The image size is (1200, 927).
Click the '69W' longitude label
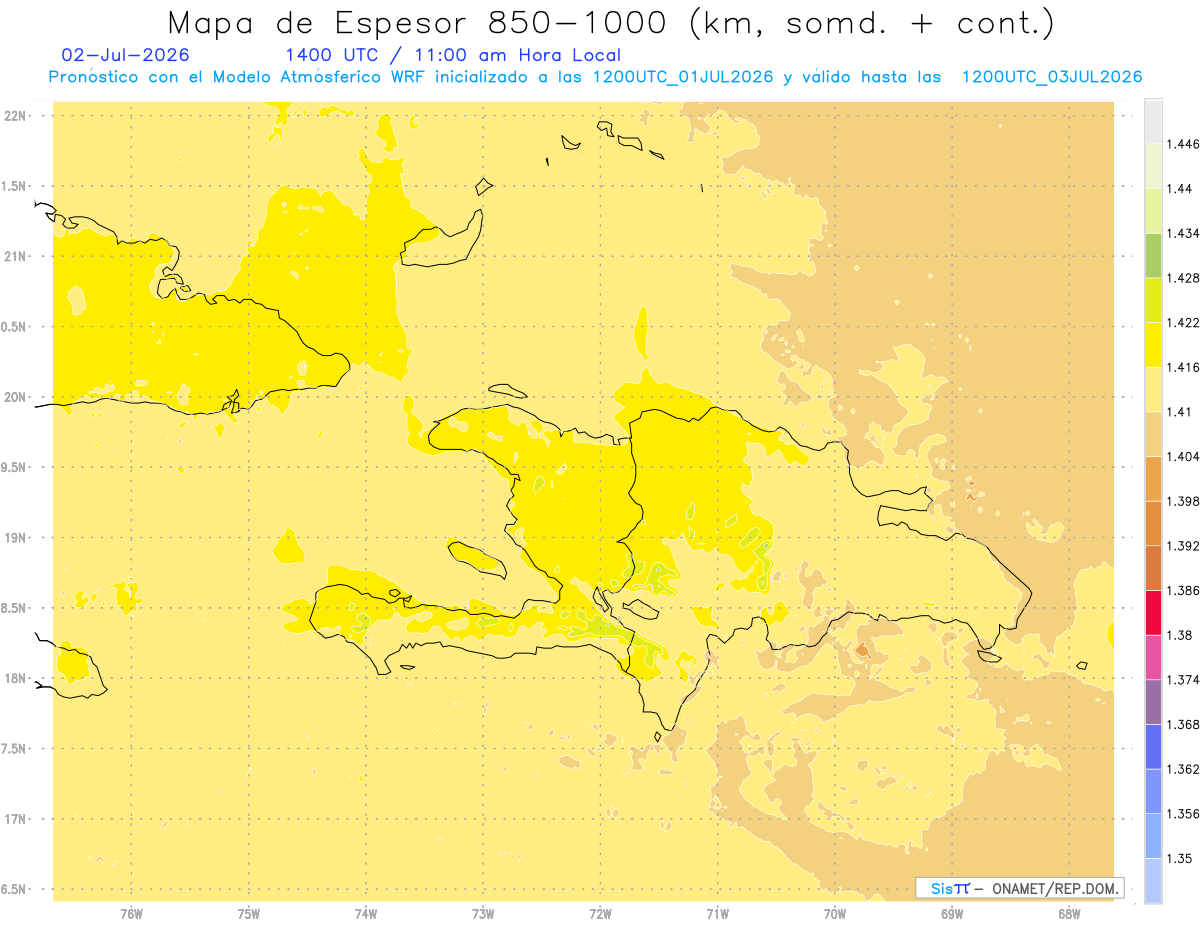pos(952,913)
